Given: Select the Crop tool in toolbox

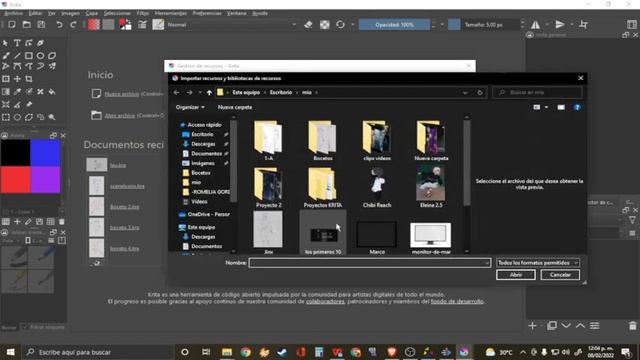Looking at the screenshot, I should coord(29,79).
